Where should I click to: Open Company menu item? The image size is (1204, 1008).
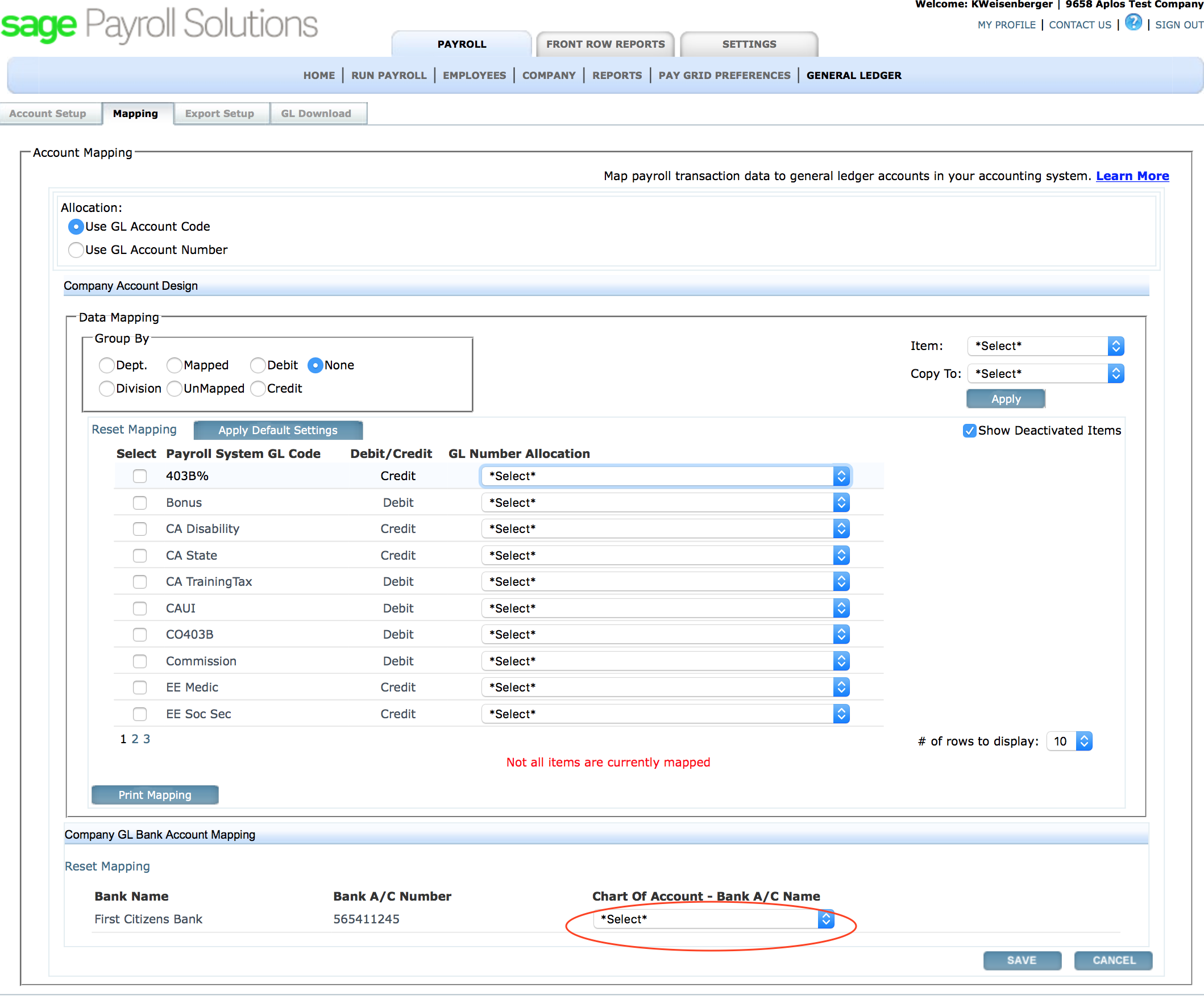[x=549, y=76]
